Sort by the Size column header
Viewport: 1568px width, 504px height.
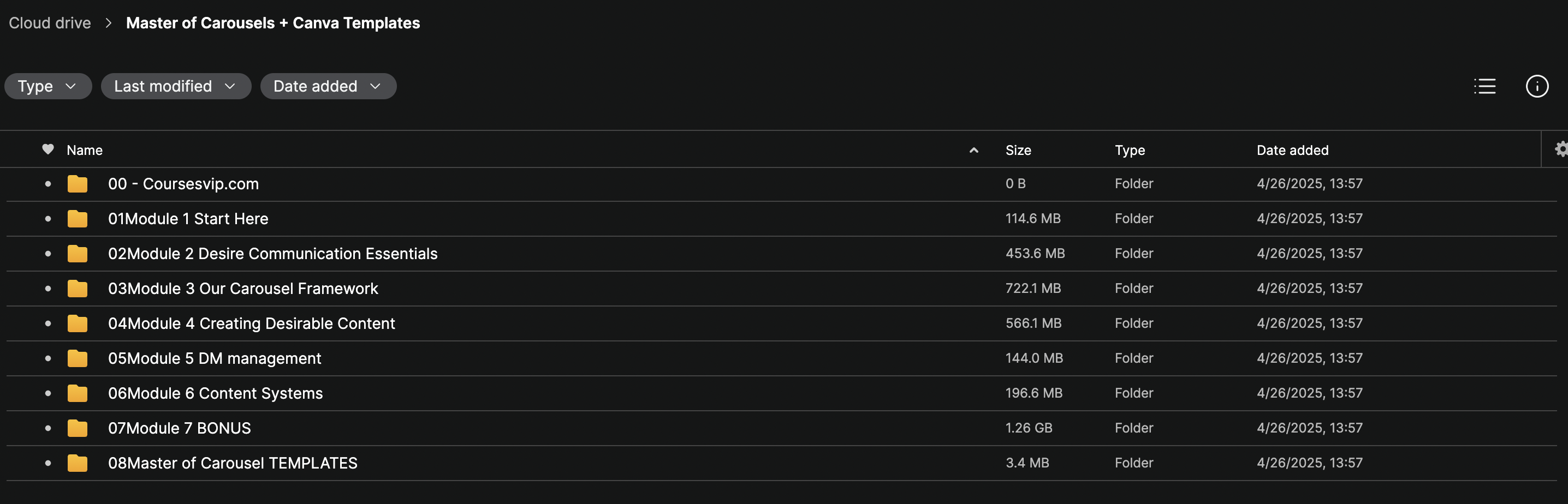pyautogui.click(x=1018, y=150)
